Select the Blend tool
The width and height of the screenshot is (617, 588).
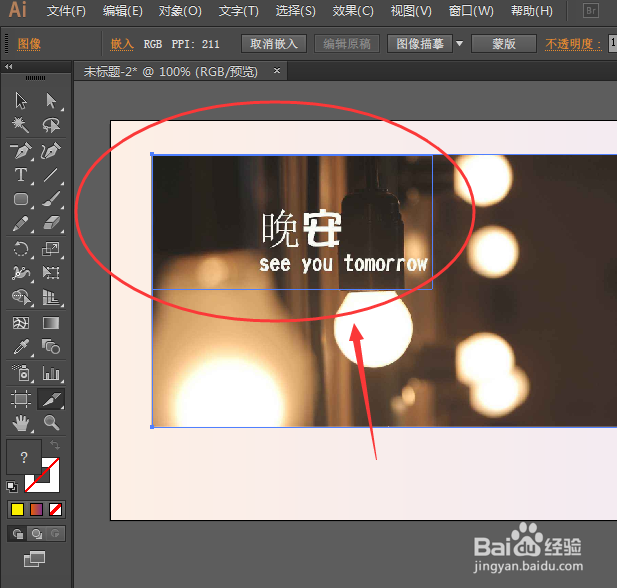51,347
